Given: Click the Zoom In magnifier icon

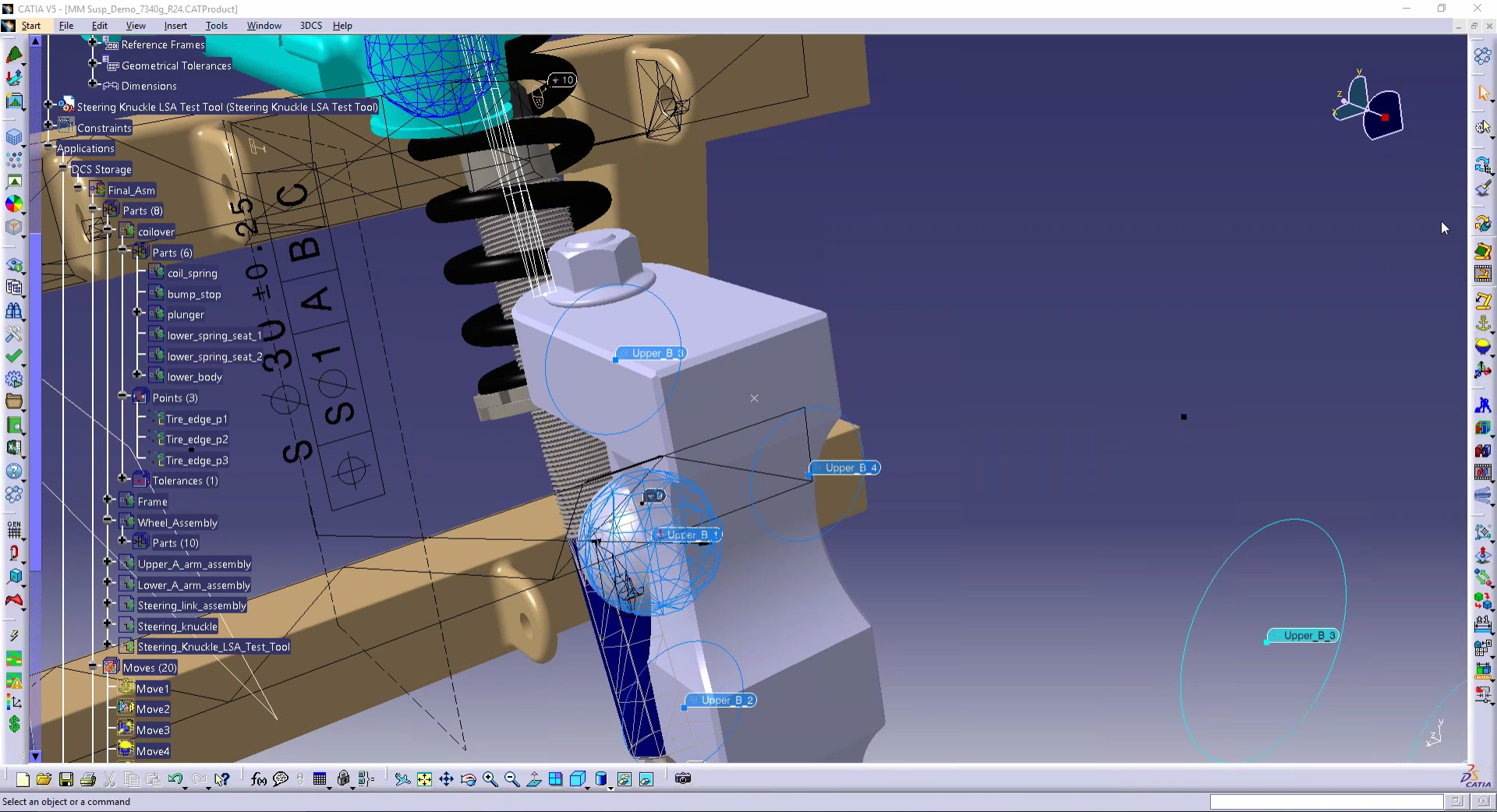Looking at the screenshot, I should pyautogui.click(x=490, y=779).
